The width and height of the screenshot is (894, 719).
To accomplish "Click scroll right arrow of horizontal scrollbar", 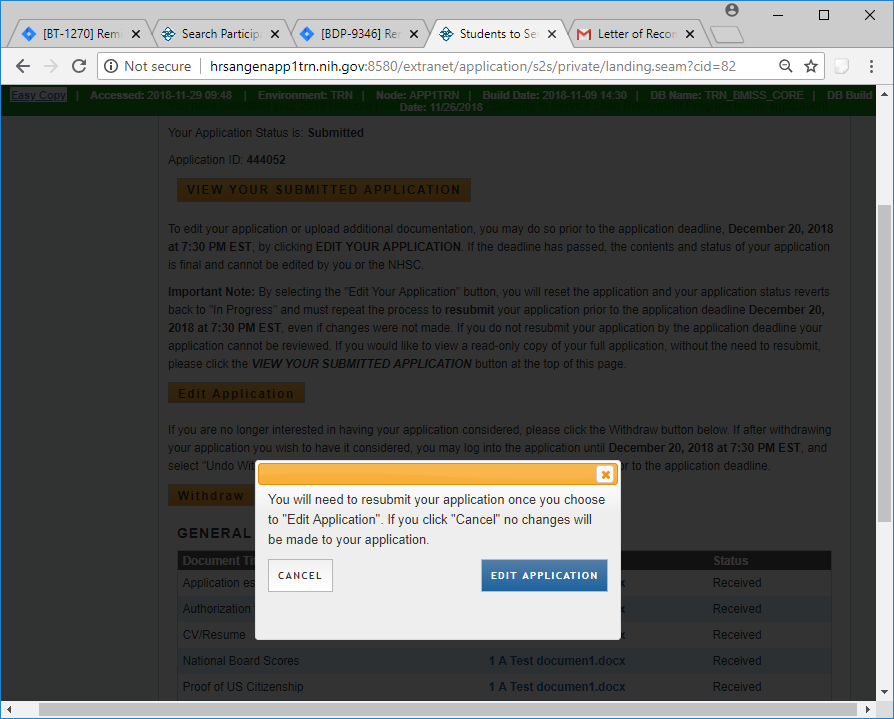I will tap(867, 709).
